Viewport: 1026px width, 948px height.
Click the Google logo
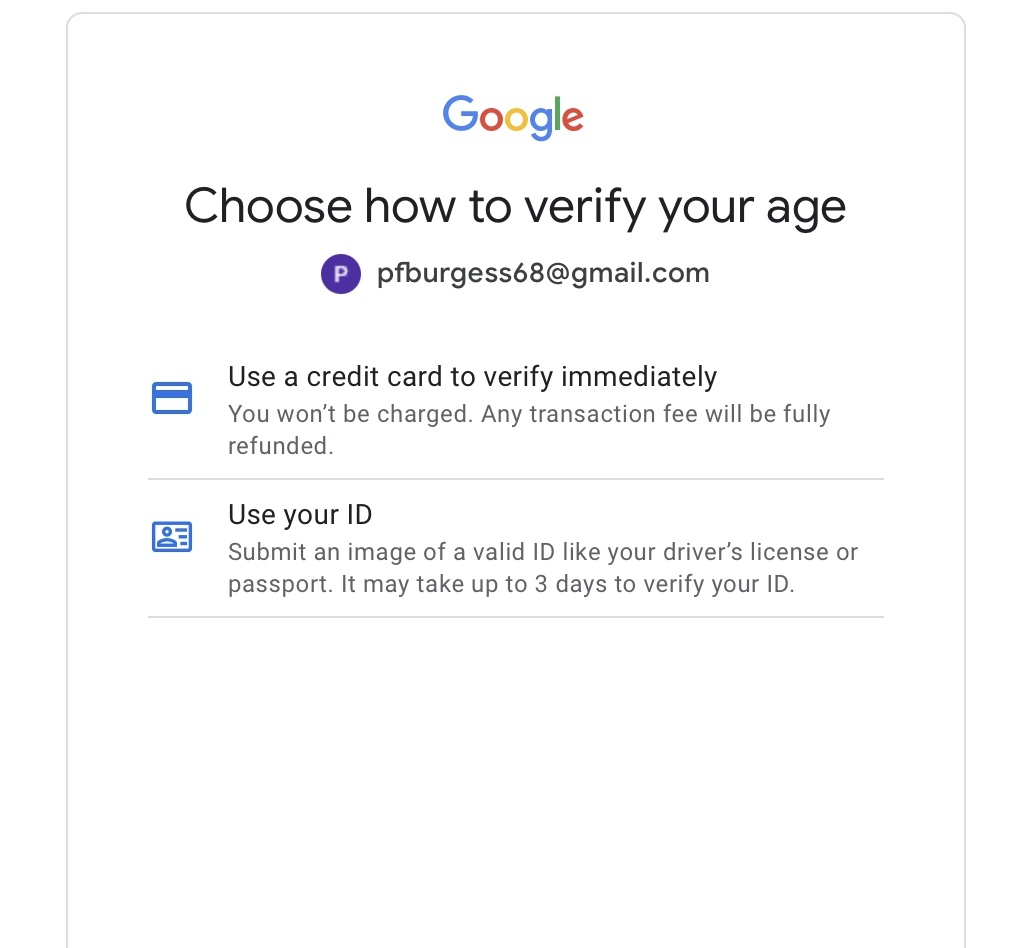[513, 118]
